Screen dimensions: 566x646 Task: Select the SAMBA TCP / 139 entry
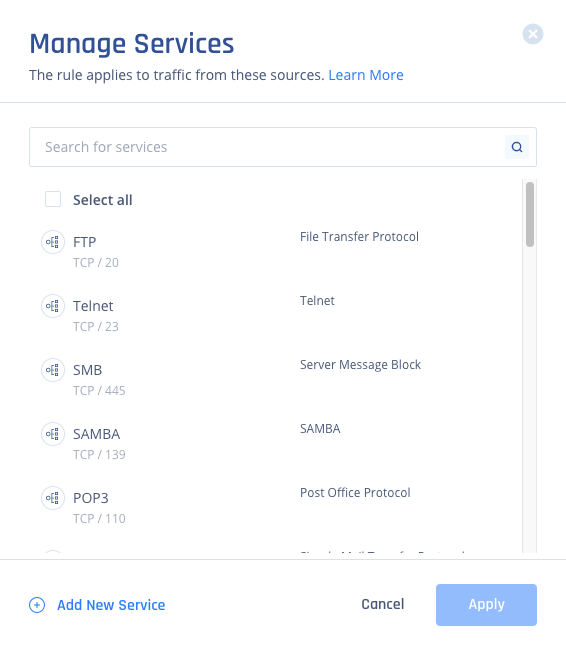(99, 454)
